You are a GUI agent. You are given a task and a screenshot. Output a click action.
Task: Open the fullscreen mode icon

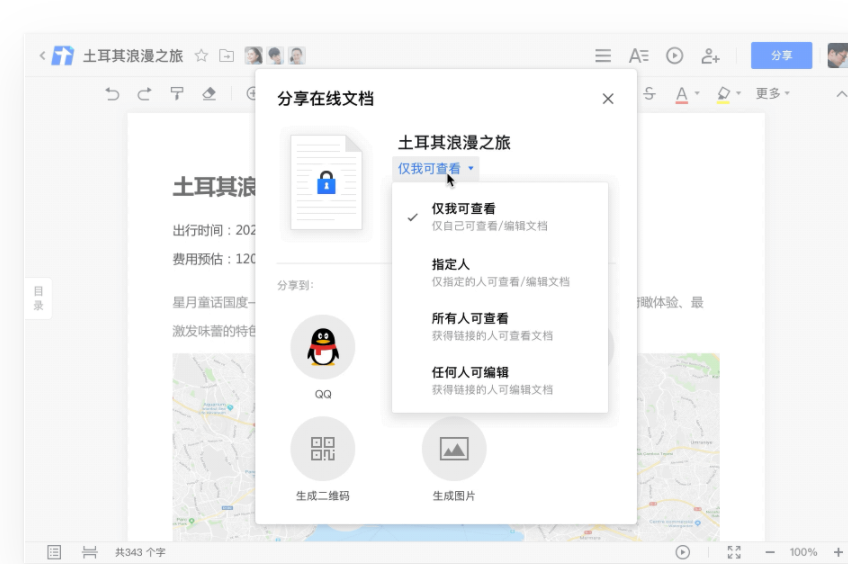(x=734, y=552)
